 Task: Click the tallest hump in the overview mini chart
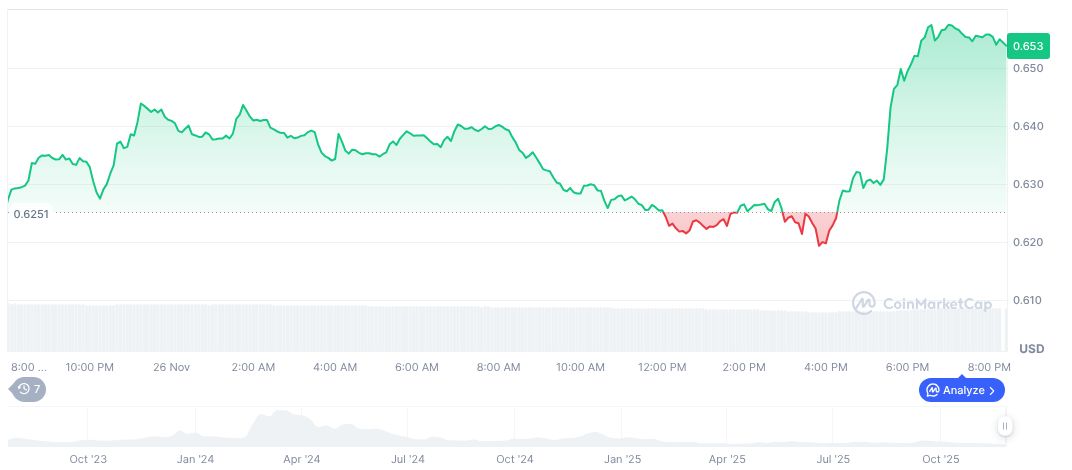pos(283,422)
